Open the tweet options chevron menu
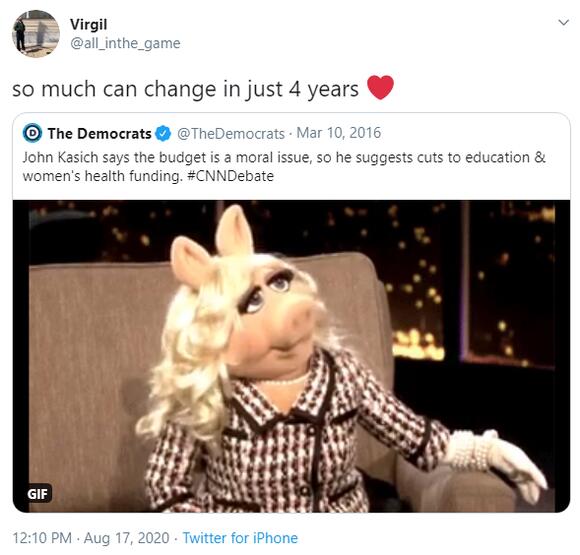 click(x=563, y=23)
